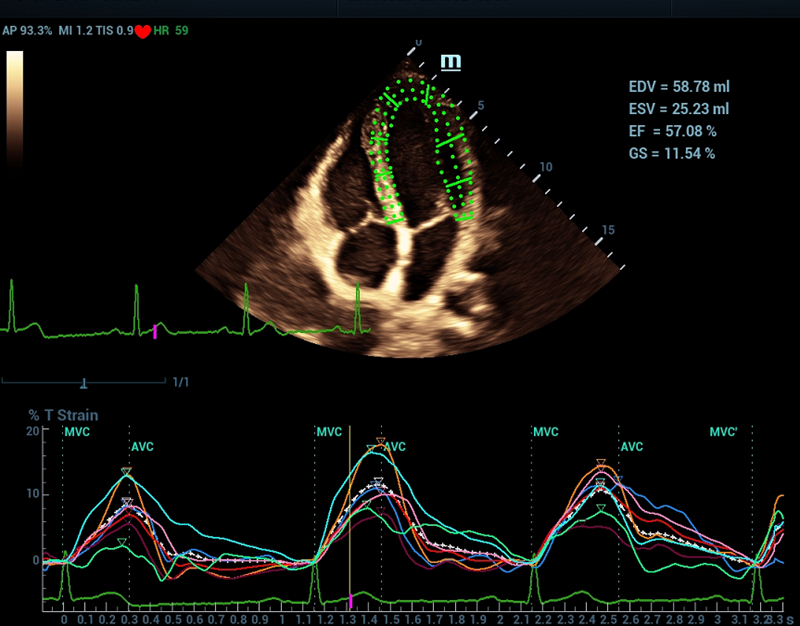Click the red heart heart-rate icon
This screenshot has width=800, height=626.
(x=142, y=32)
